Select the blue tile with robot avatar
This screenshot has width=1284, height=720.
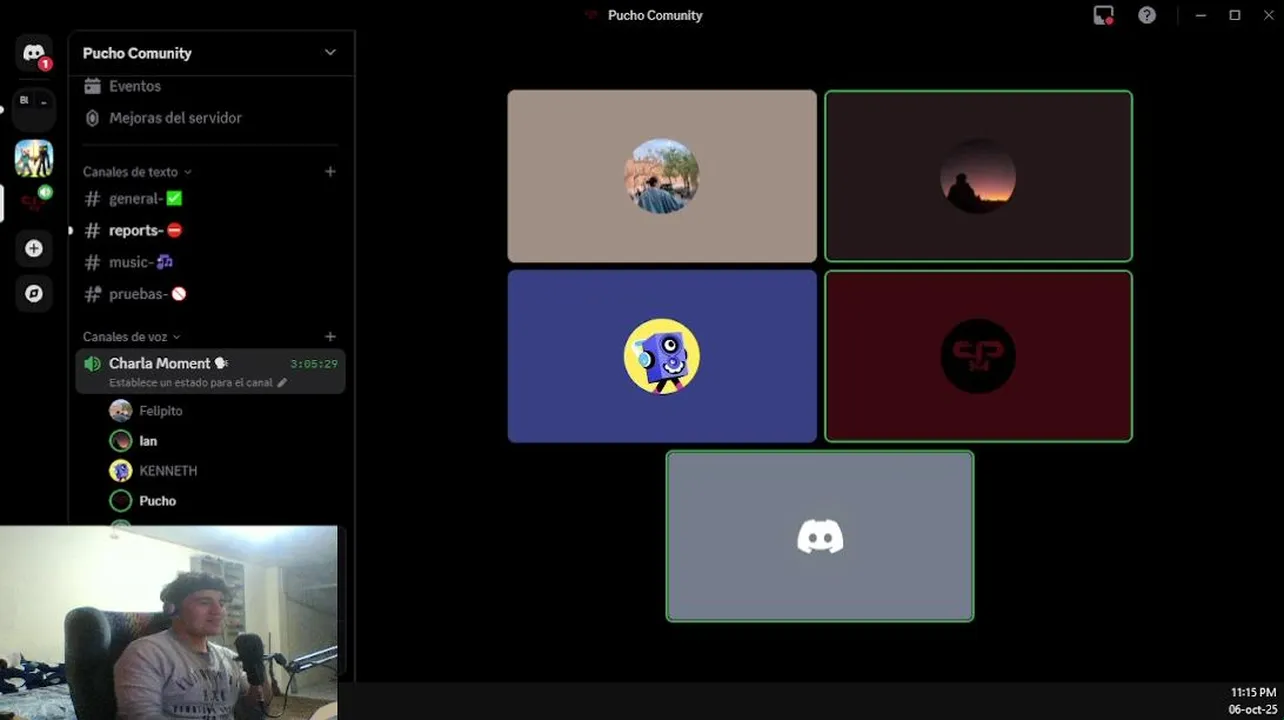click(662, 356)
